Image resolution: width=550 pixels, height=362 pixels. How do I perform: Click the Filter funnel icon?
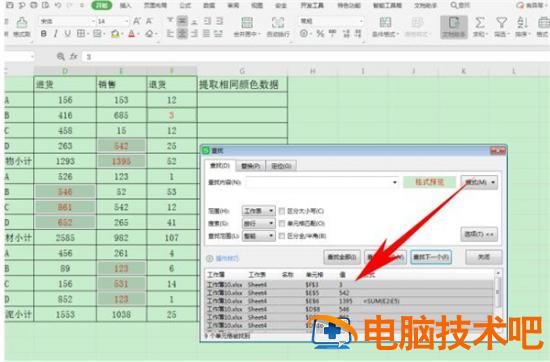click(502, 22)
